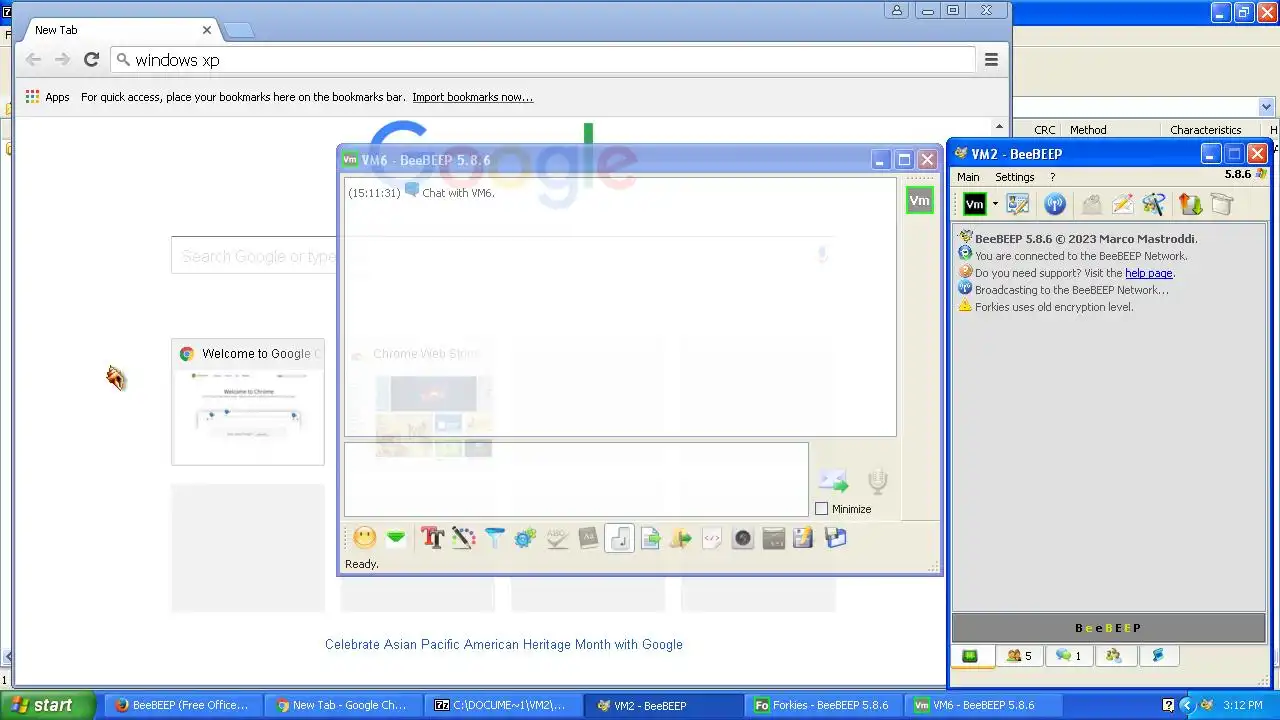This screenshot has width=1280, height=720.
Task: Click the Windows start button
Action: (48, 705)
